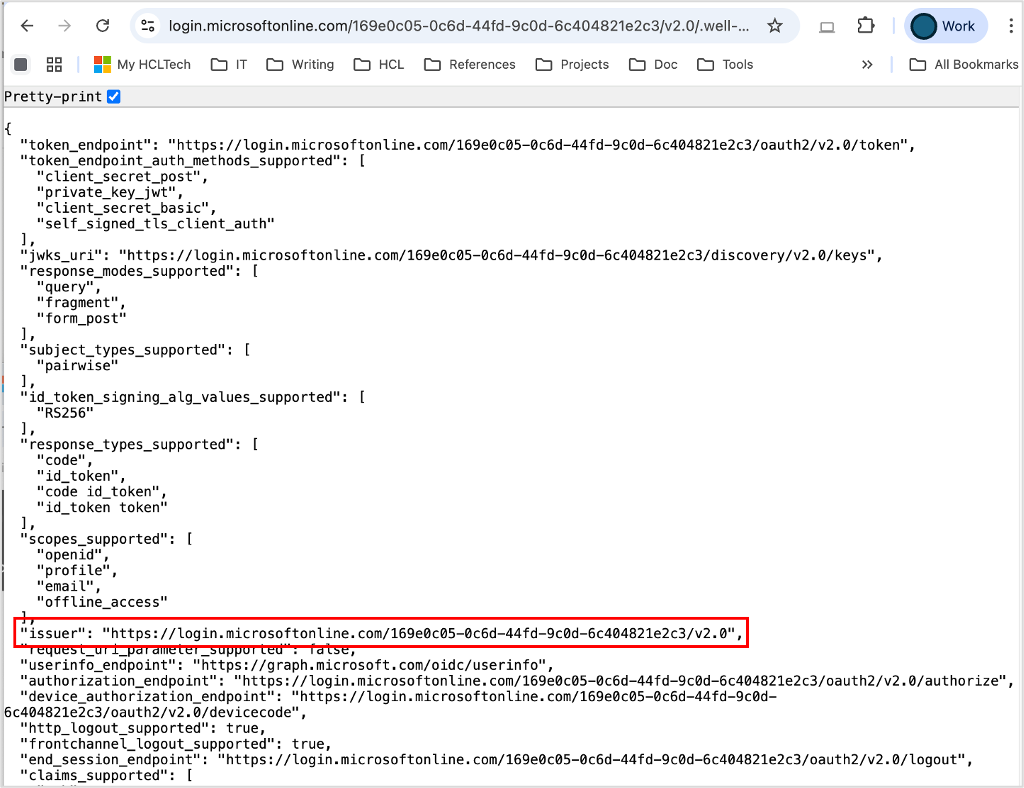Open the References bookmarks menu
This screenshot has height=788, width=1024.
(470, 64)
